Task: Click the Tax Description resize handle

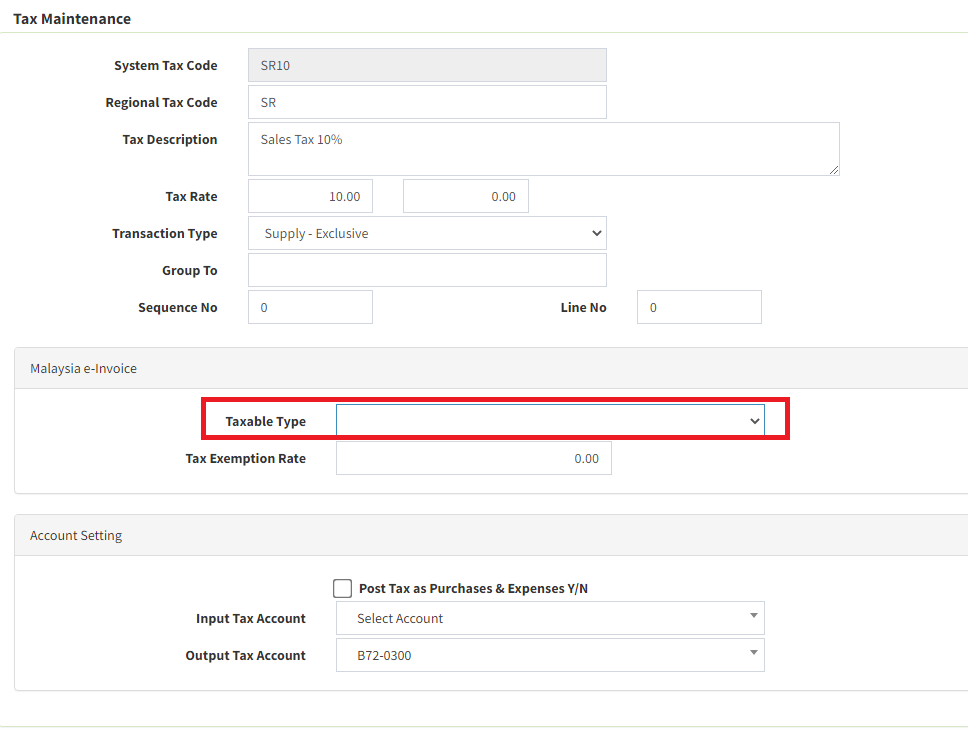Action: (x=833, y=170)
